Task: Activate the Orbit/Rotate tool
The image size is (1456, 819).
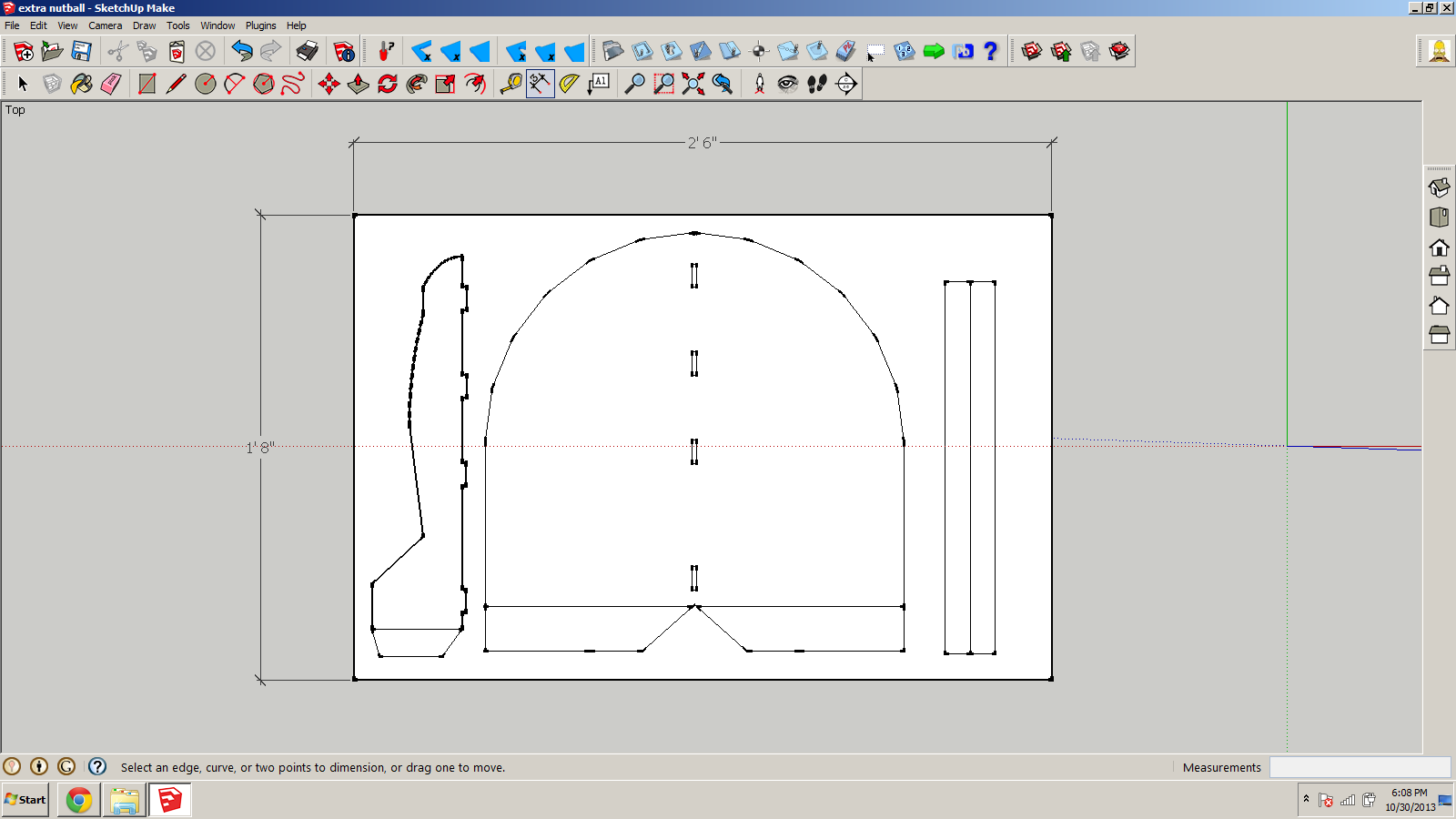Action: pos(388,84)
